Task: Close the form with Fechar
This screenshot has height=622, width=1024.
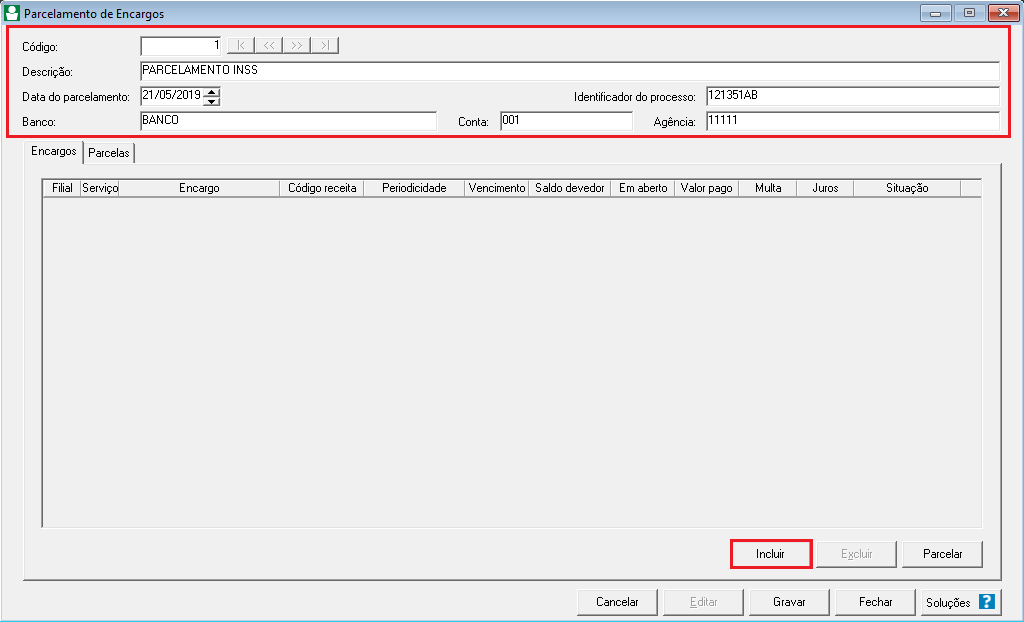Action: (x=876, y=602)
